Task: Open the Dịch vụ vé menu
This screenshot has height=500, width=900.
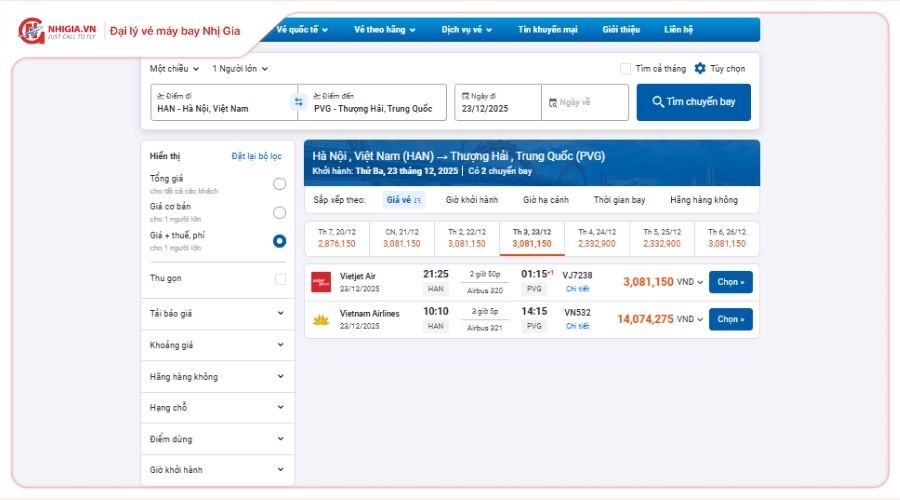Action: (467, 29)
